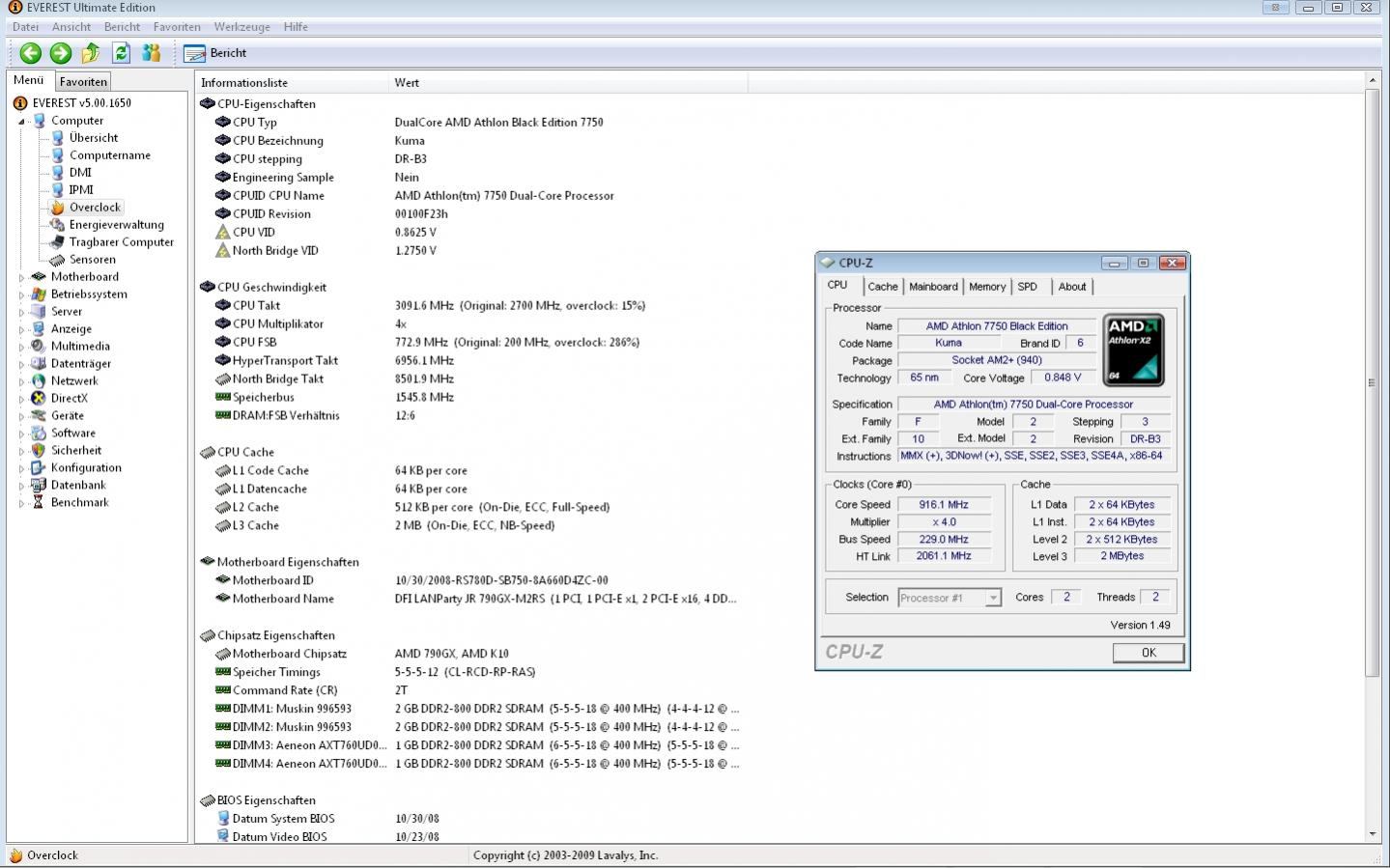This screenshot has width=1390, height=868.
Task: Click the CPU-Eigenschaften section icon
Action: pyautogui.click(x=207, y=103)
